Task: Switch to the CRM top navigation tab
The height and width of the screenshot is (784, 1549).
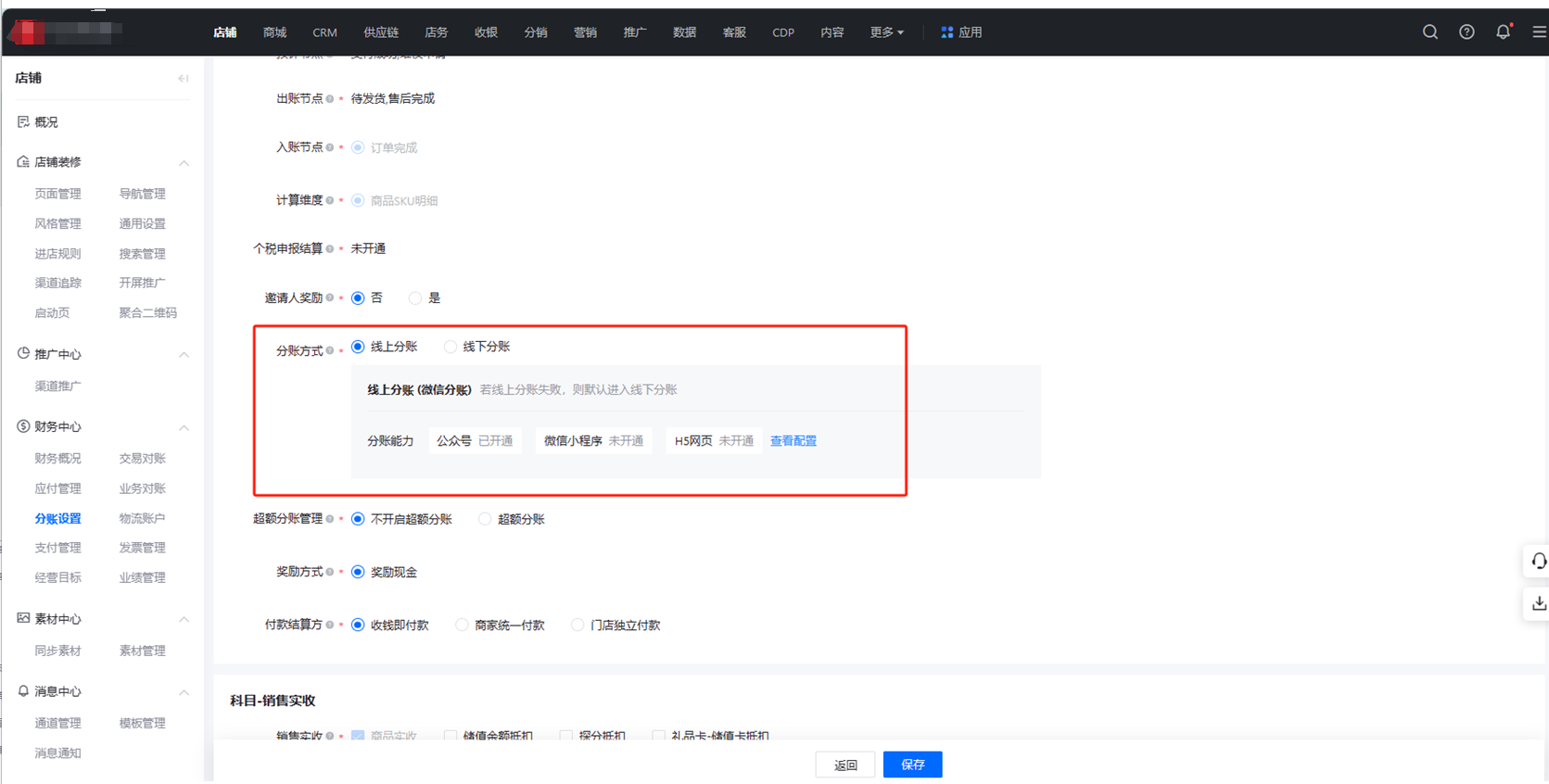Action: 324,32
